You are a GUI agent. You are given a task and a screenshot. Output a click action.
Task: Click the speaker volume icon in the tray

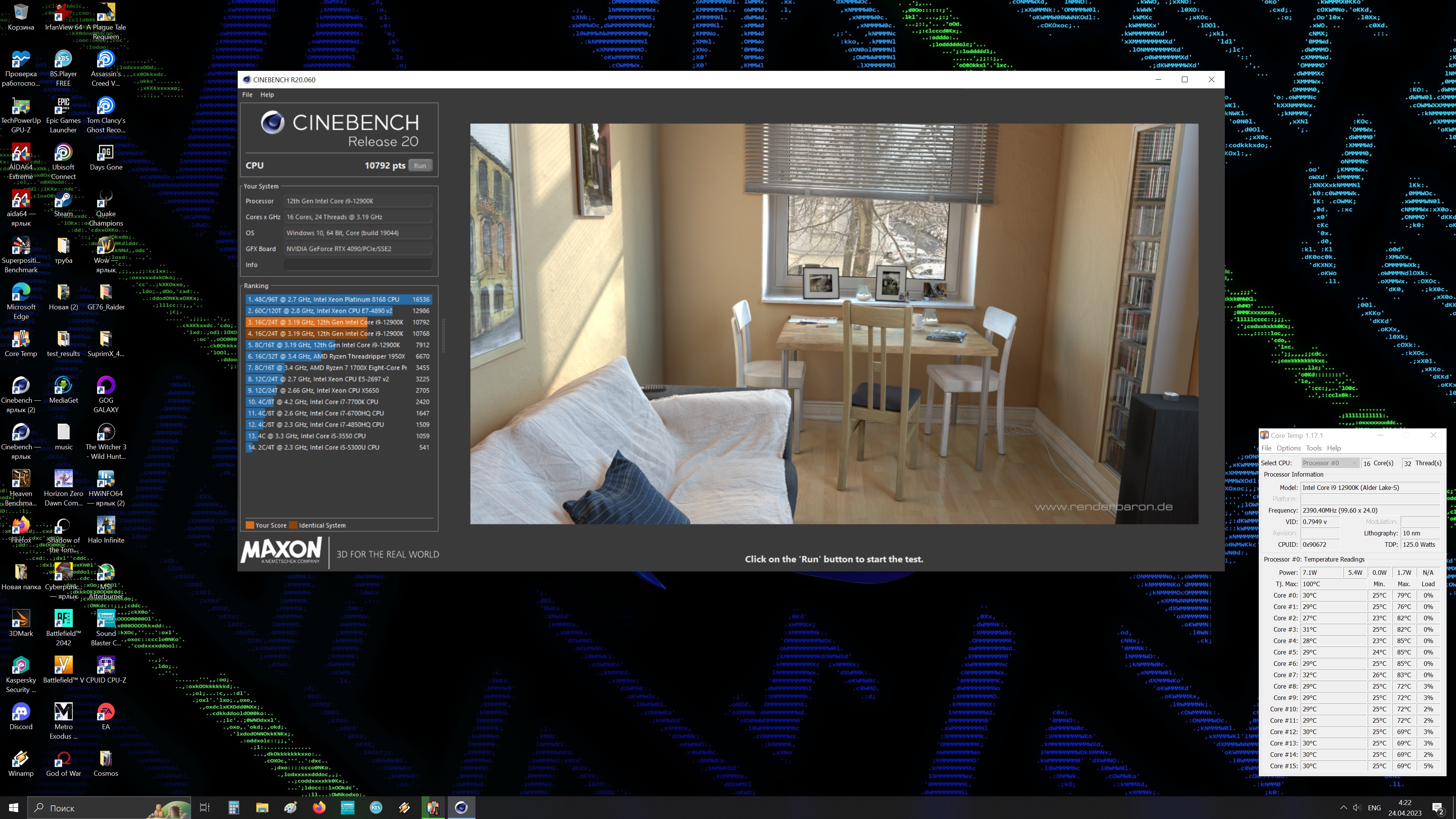point(1357,808)
